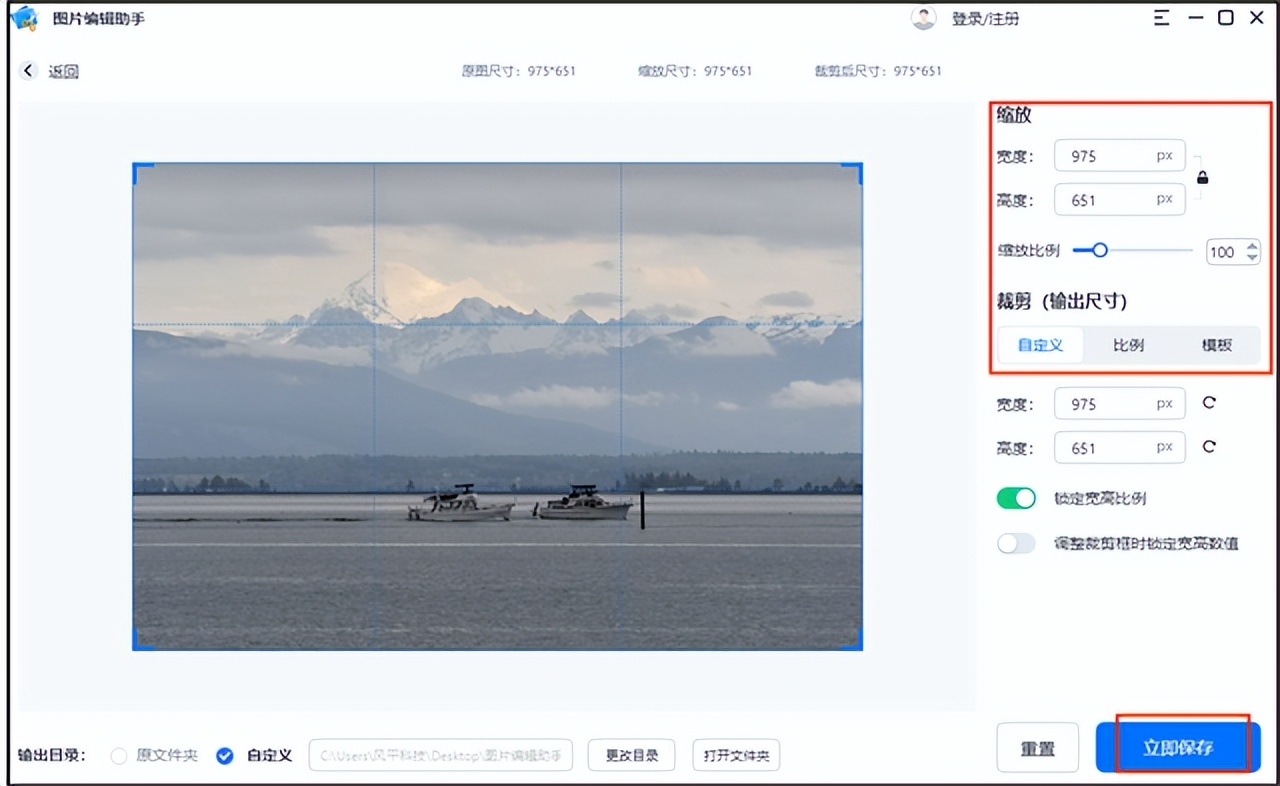The image size is (1280, 786).
Task: Click the 立即保存 button to save
Action: pos(1180,746)
